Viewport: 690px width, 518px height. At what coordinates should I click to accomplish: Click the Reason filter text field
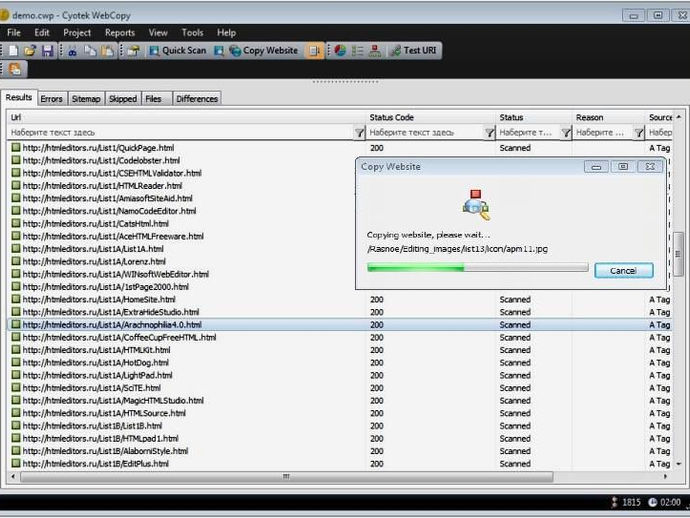(x=603, y=132)
